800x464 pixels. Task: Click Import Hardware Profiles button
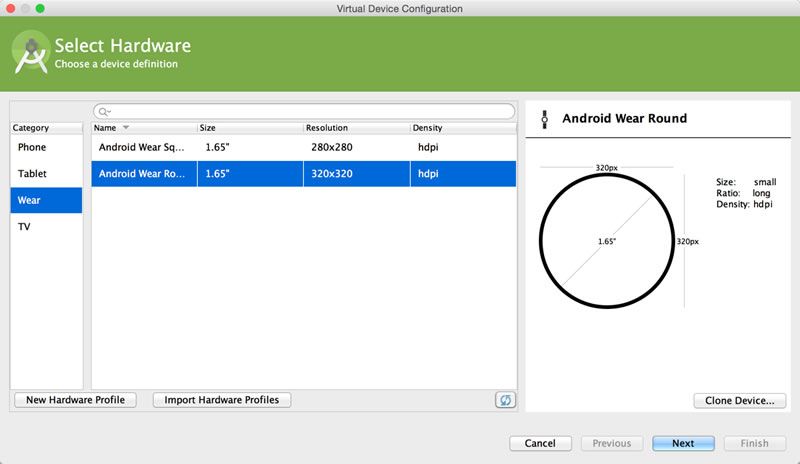222,400
